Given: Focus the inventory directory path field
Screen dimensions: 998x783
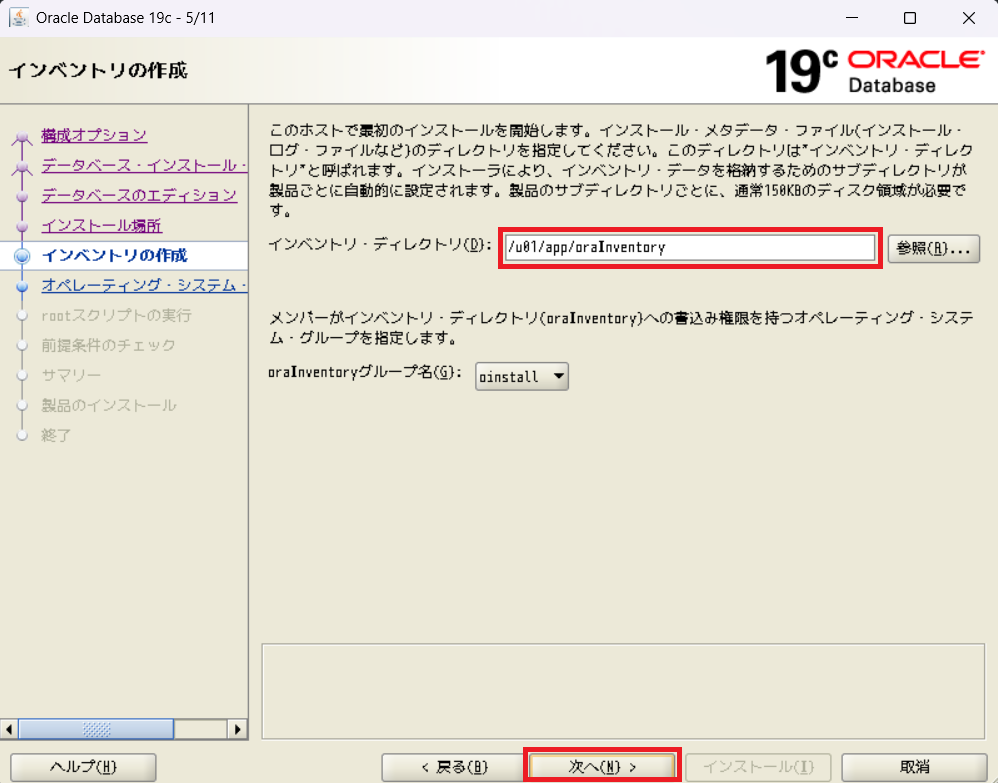Looking at the screenshot, I should coord(690,247).
